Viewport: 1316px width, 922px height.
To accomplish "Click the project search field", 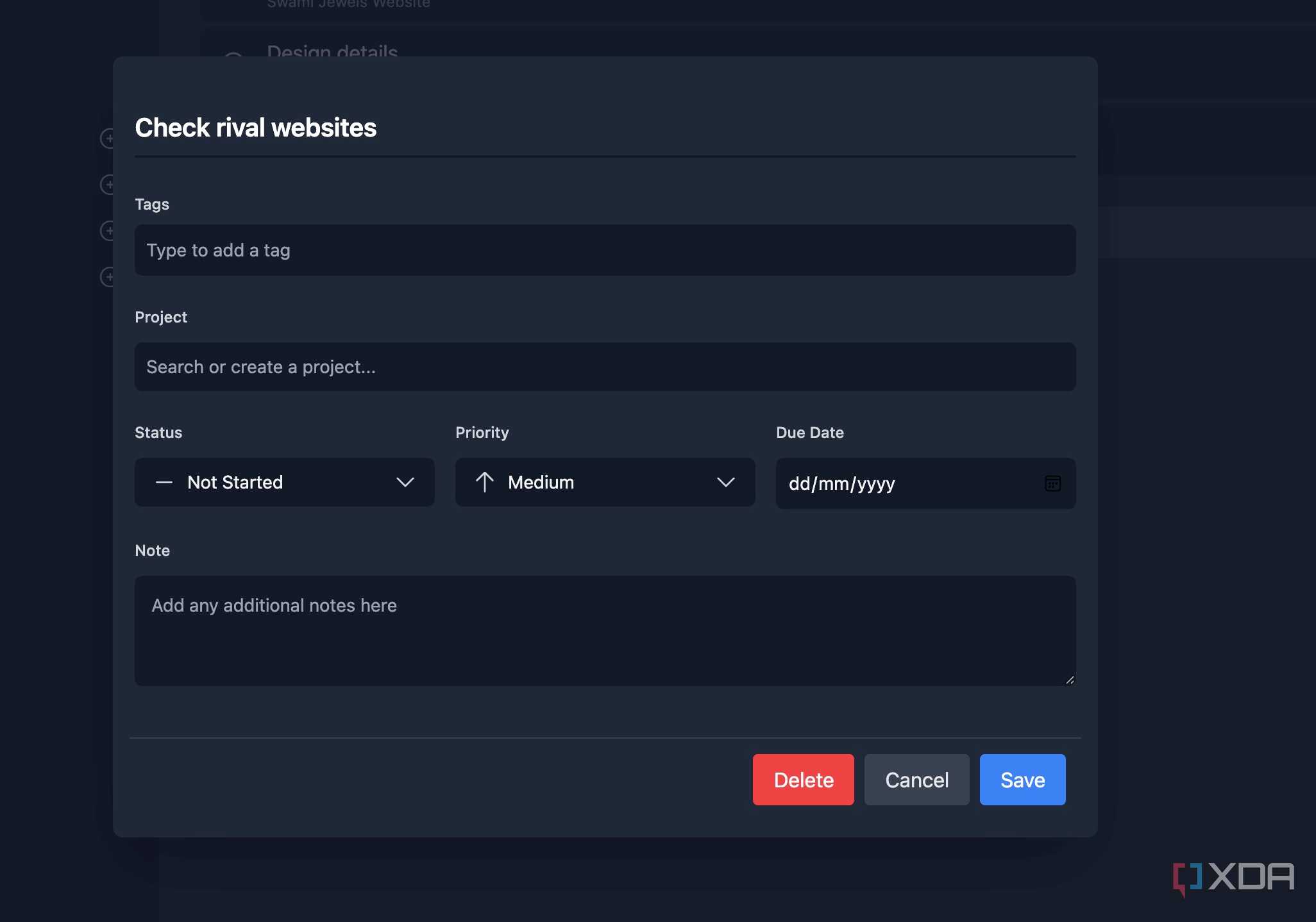I will pyautogui.click(x=605, y=367).
